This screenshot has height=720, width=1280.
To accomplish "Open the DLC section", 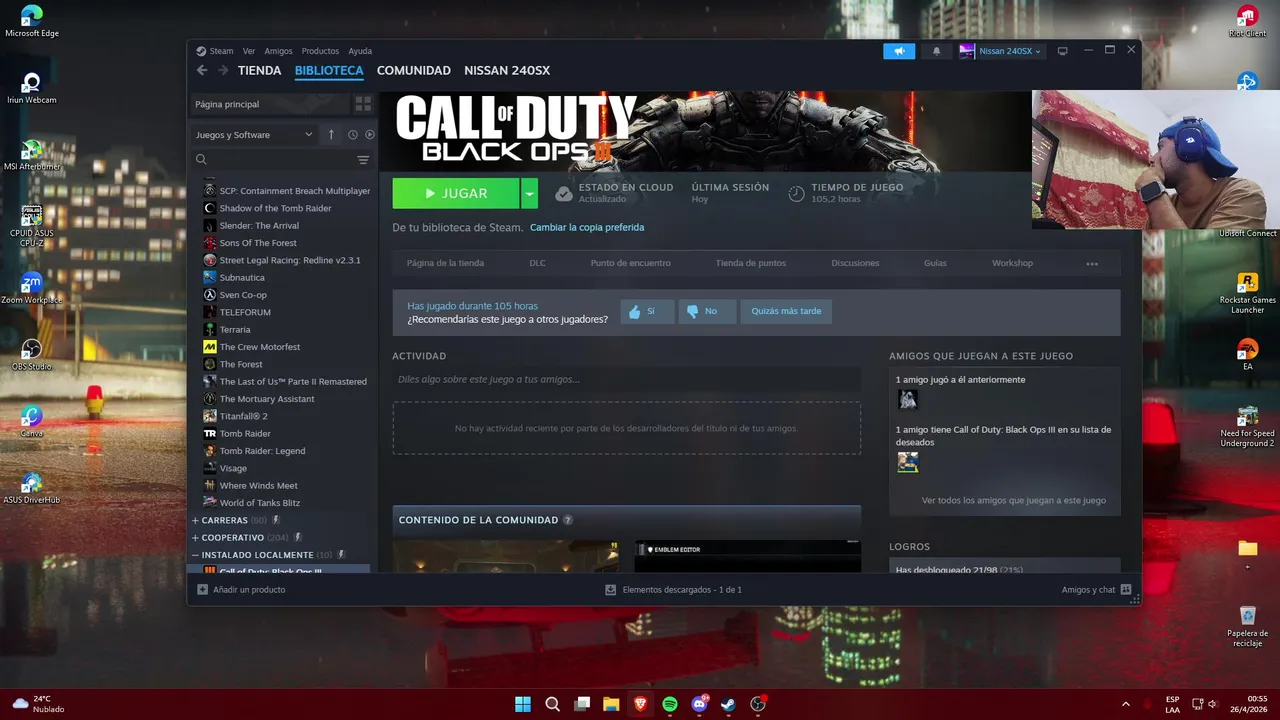I will 537,264.
